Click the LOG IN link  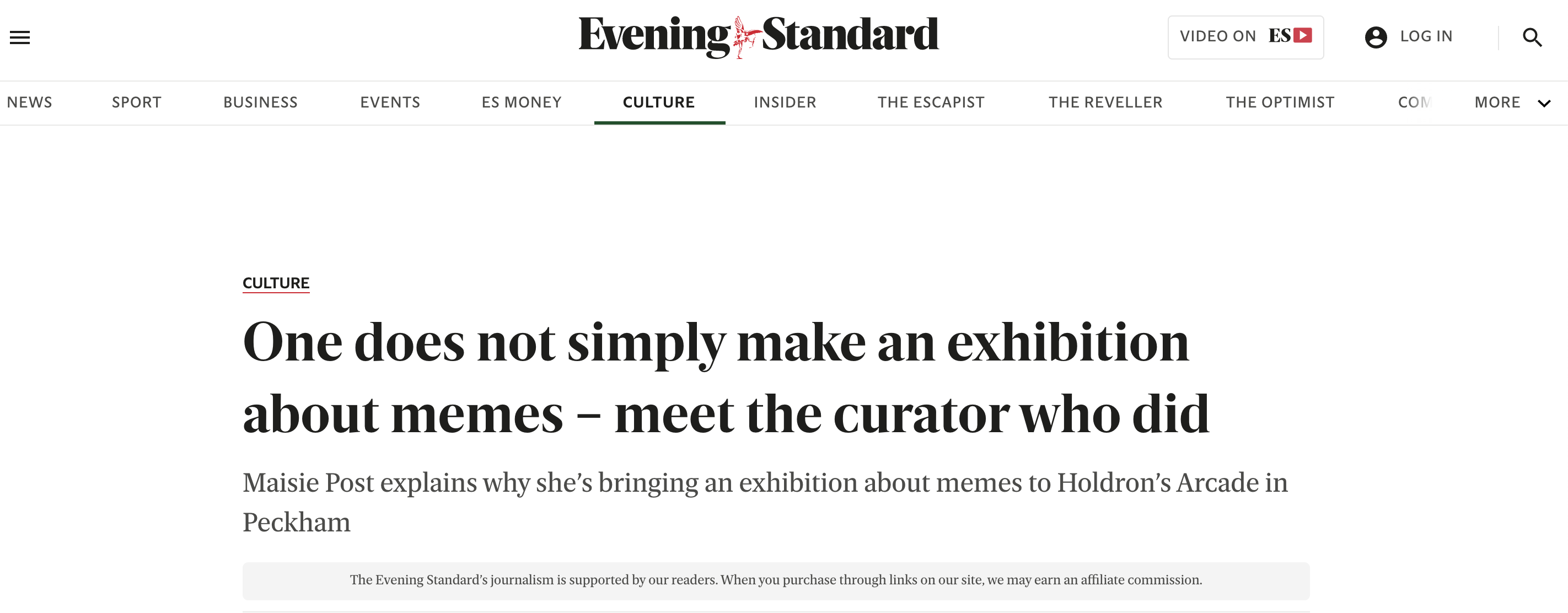1426,36
